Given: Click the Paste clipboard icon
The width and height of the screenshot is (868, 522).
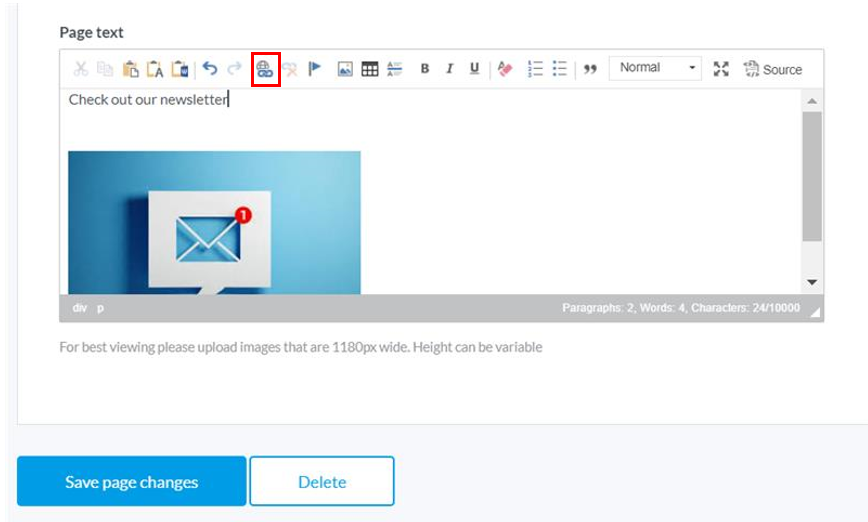Looking at the screenshot, I should [130, 69].
